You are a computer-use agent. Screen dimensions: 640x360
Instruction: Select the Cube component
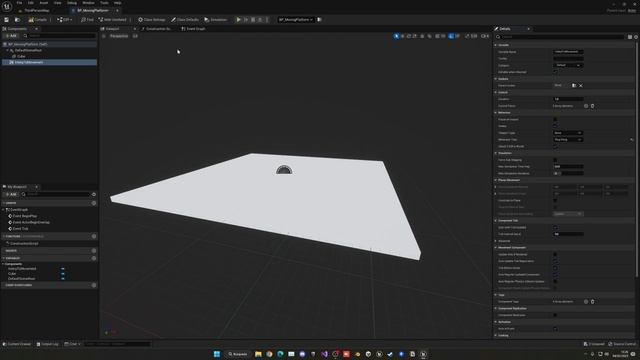pyautogui.click(x=21, y=56)
